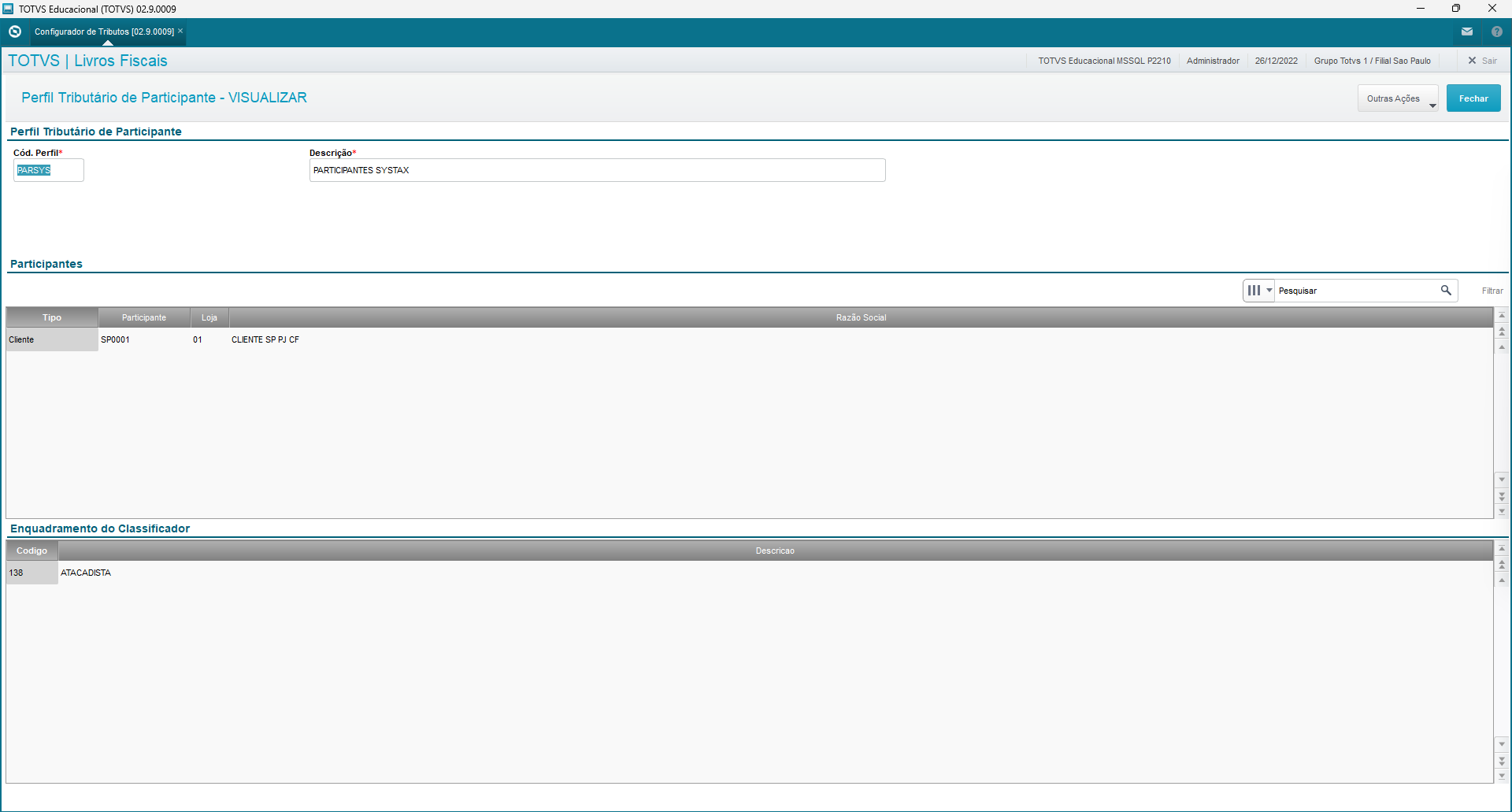
Task: Move down one row in Enquadramento grid
Action: [1502, 743]
